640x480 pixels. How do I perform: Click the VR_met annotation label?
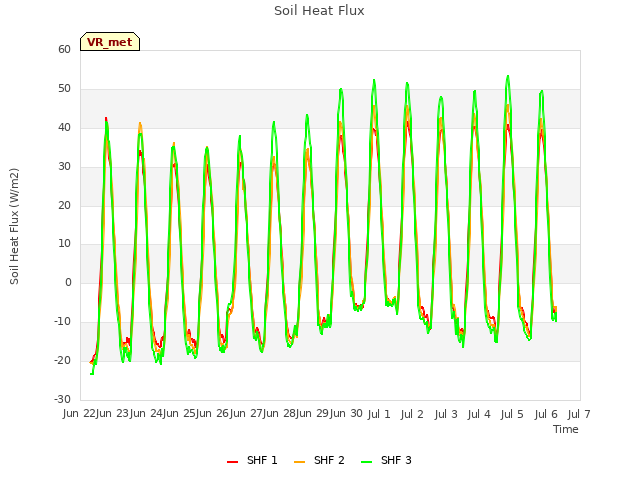click(x=110, y=42)
